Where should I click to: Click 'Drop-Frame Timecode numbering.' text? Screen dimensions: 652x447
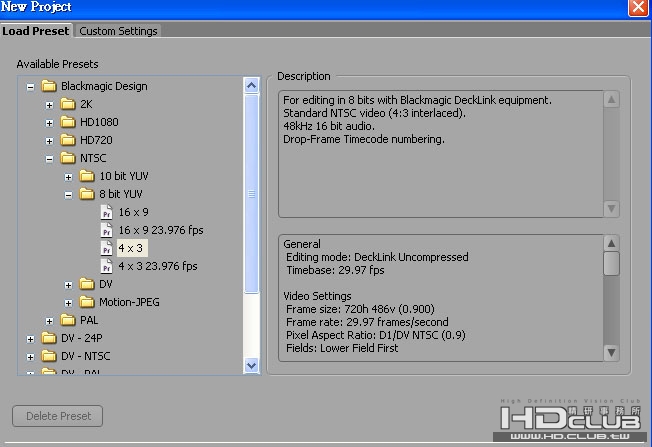364,139
